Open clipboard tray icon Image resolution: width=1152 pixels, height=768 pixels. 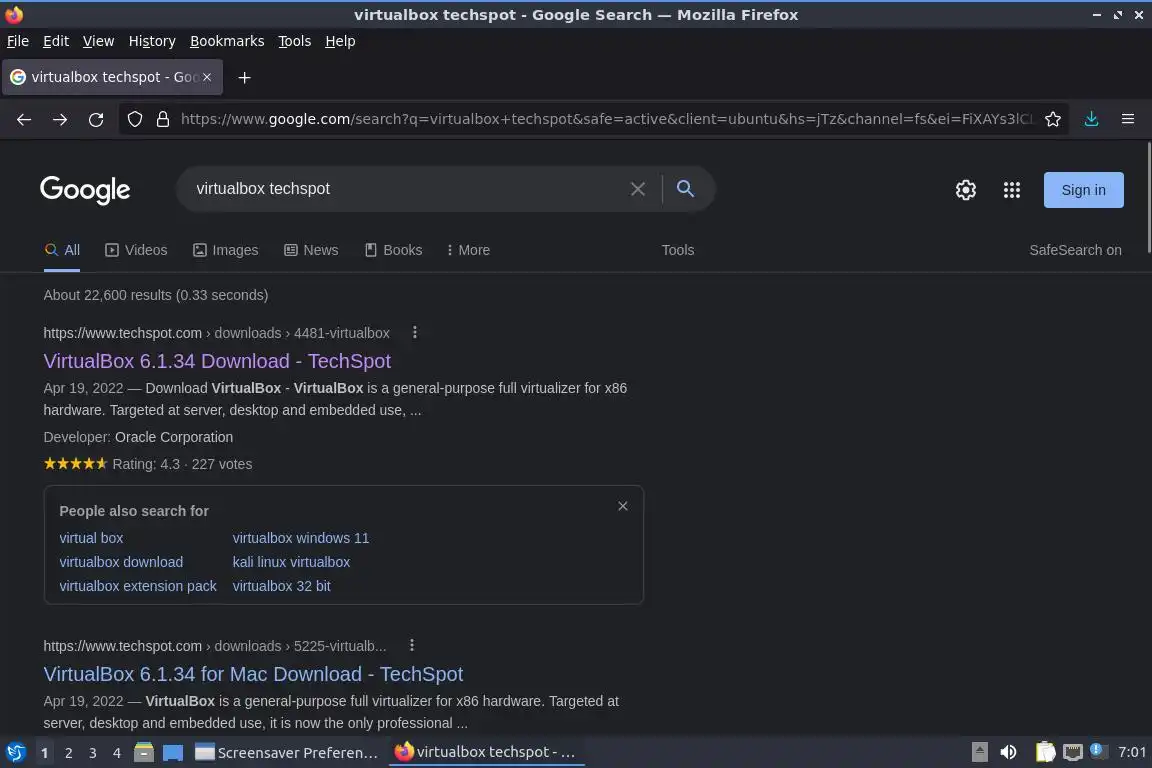[x=1045, y=752]
